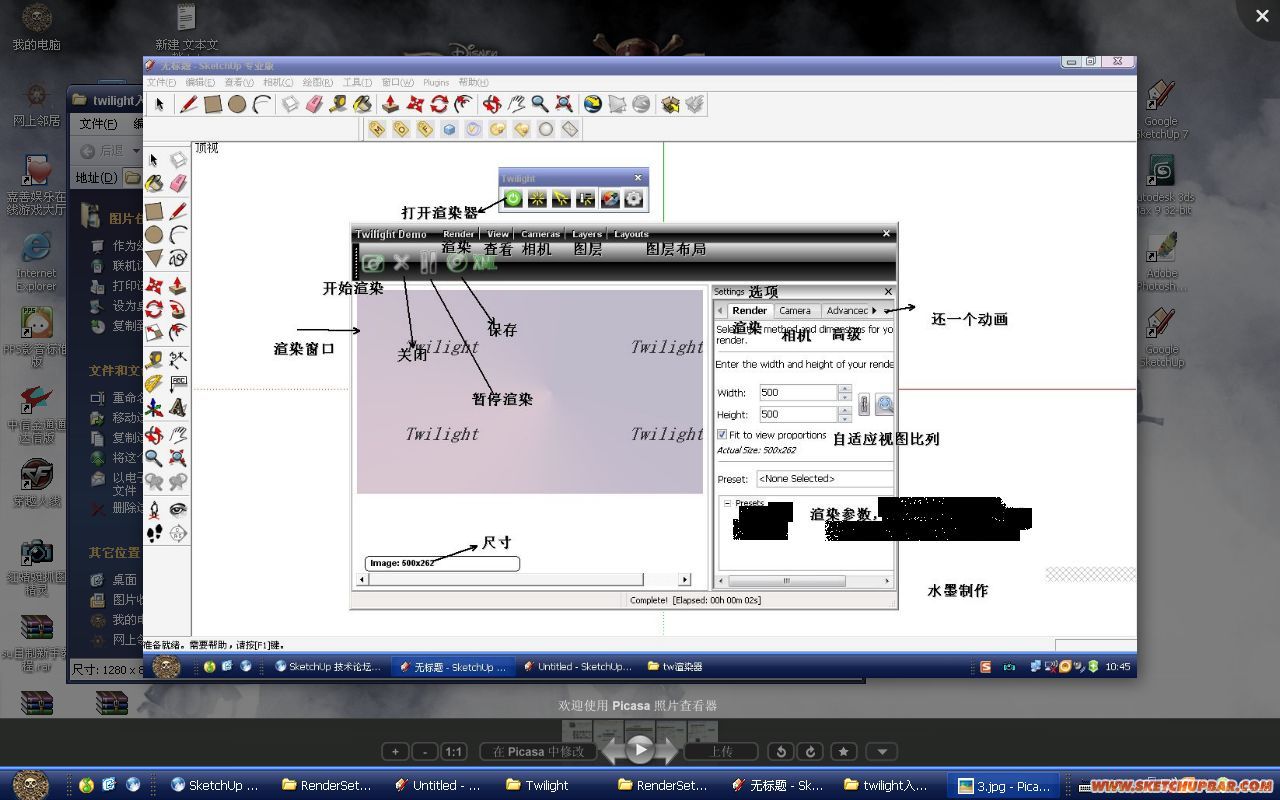Zoom out with the minus button in Picasa viewer

click(x=424, y=752)
